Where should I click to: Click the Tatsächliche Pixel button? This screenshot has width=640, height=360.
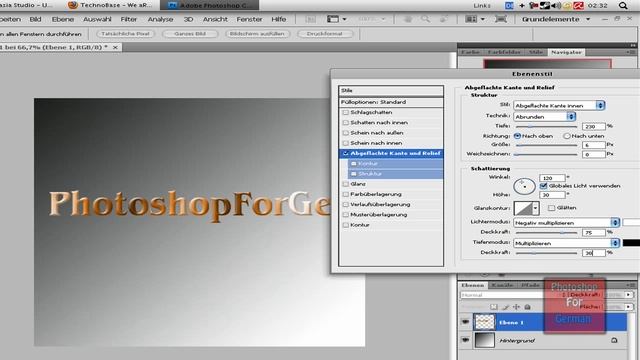[x=125, y=34]
